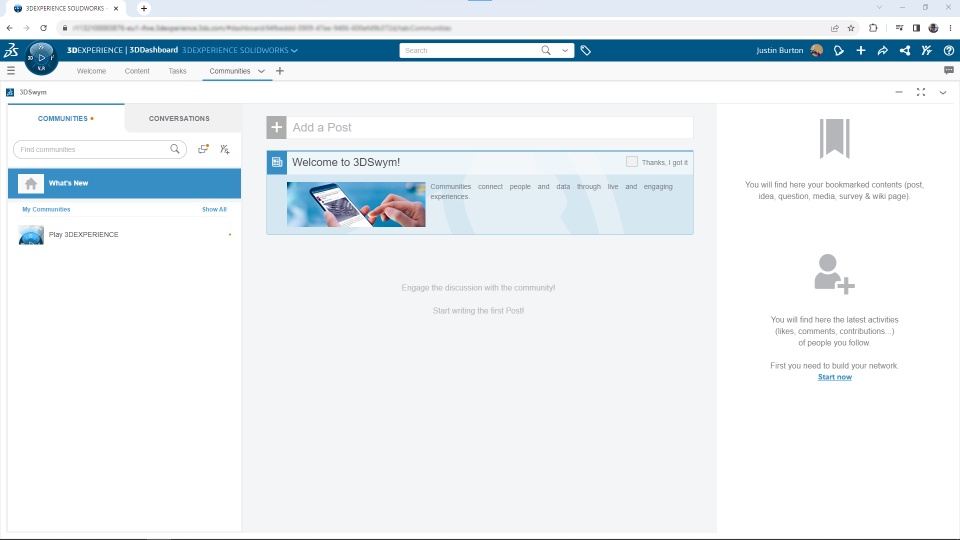The height and width of the screenshot is (540, 960).
Task: Click the Welcome to 3DSwym post icon
Action: click(277, 162)
